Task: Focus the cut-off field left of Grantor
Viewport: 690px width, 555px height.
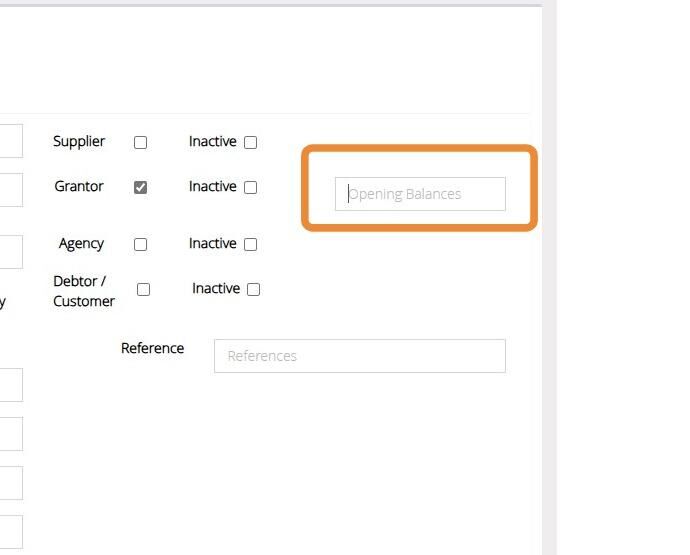Action: 11,190
